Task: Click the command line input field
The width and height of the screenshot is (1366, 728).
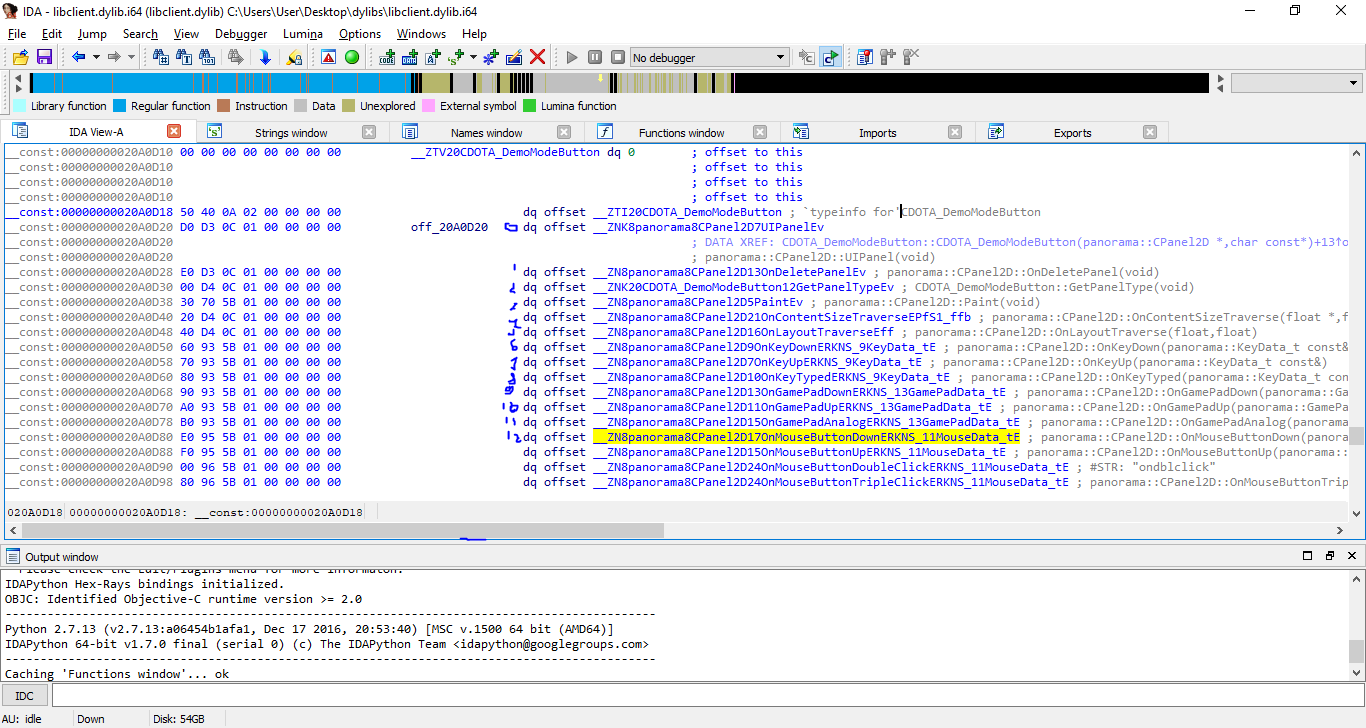Action: pyautogui.click(x=706, y=696)
